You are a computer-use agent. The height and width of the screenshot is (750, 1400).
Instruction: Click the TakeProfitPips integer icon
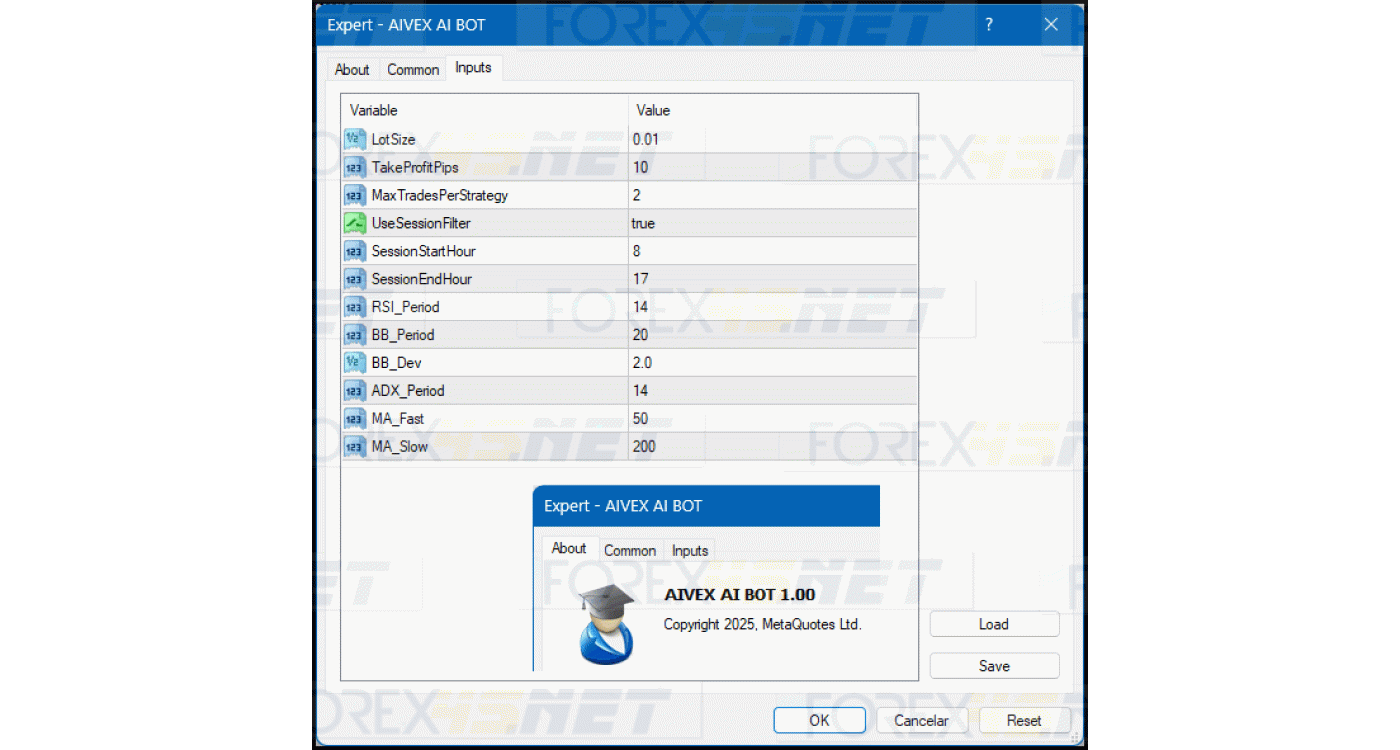(x=354, y=168)
